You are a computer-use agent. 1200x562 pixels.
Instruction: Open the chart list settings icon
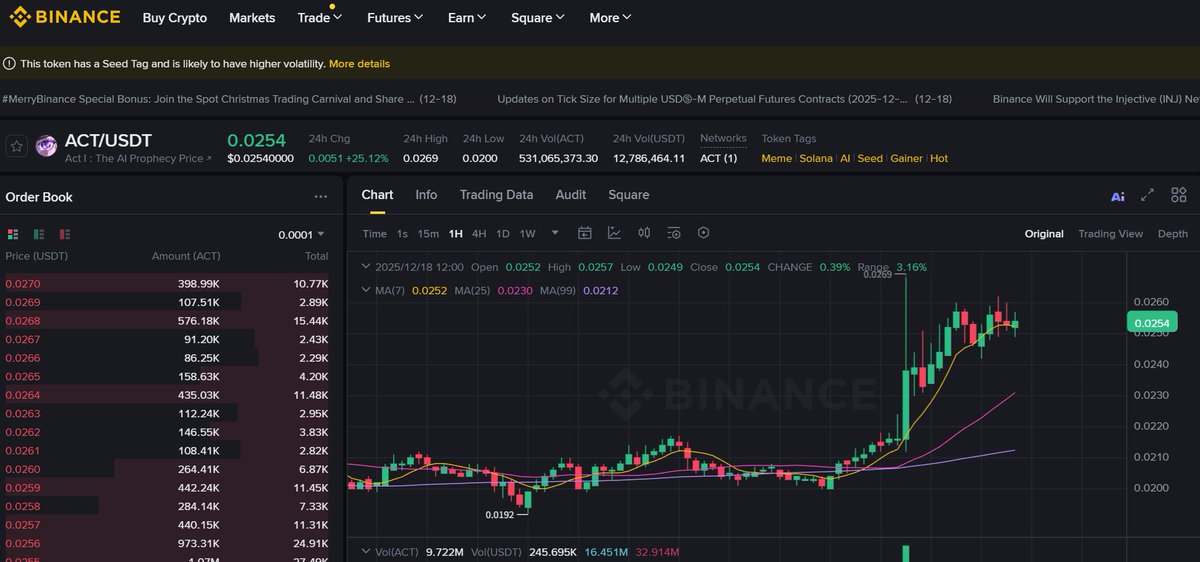pos(674,233)
